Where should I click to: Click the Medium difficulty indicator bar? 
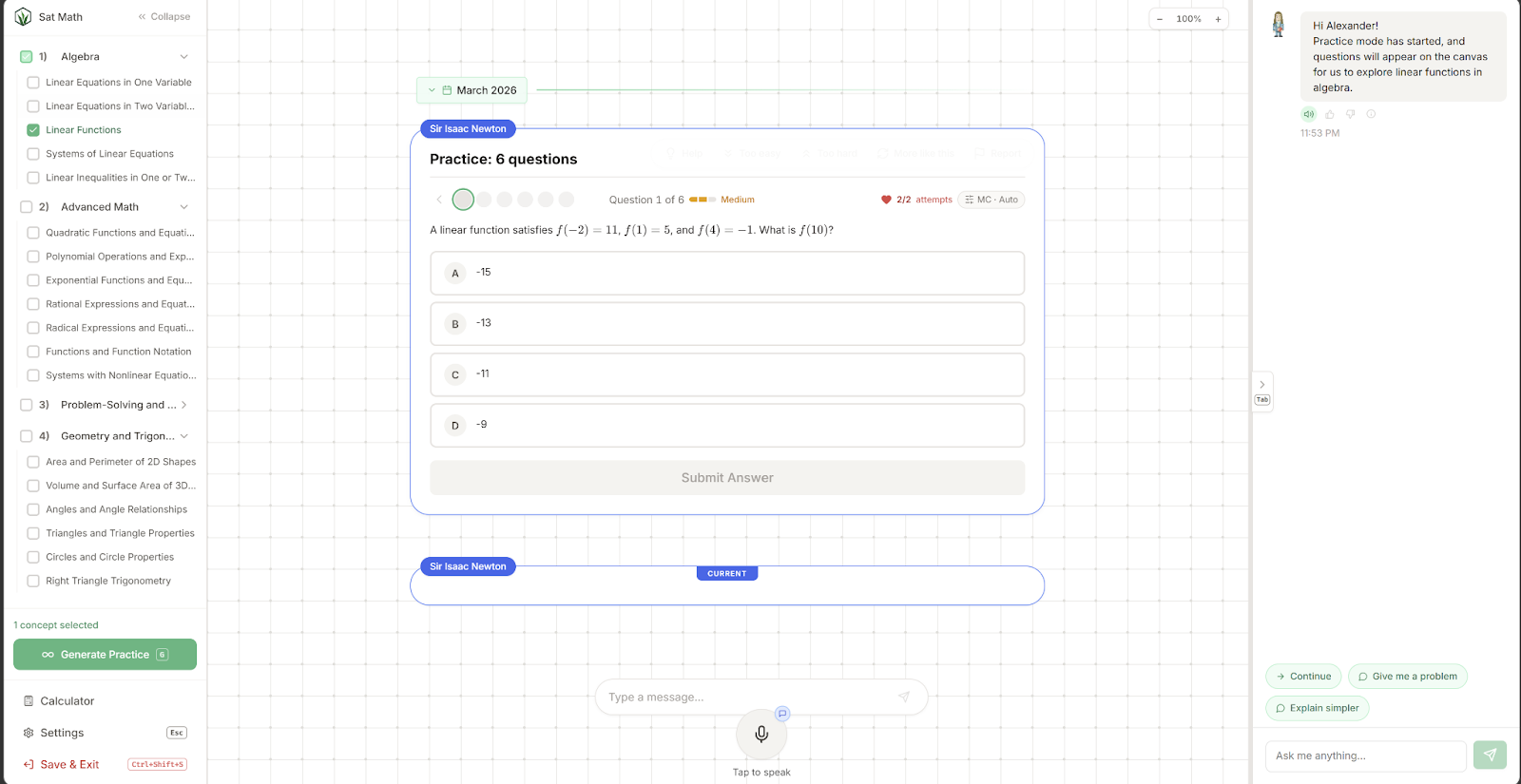[x=703, y=200]
